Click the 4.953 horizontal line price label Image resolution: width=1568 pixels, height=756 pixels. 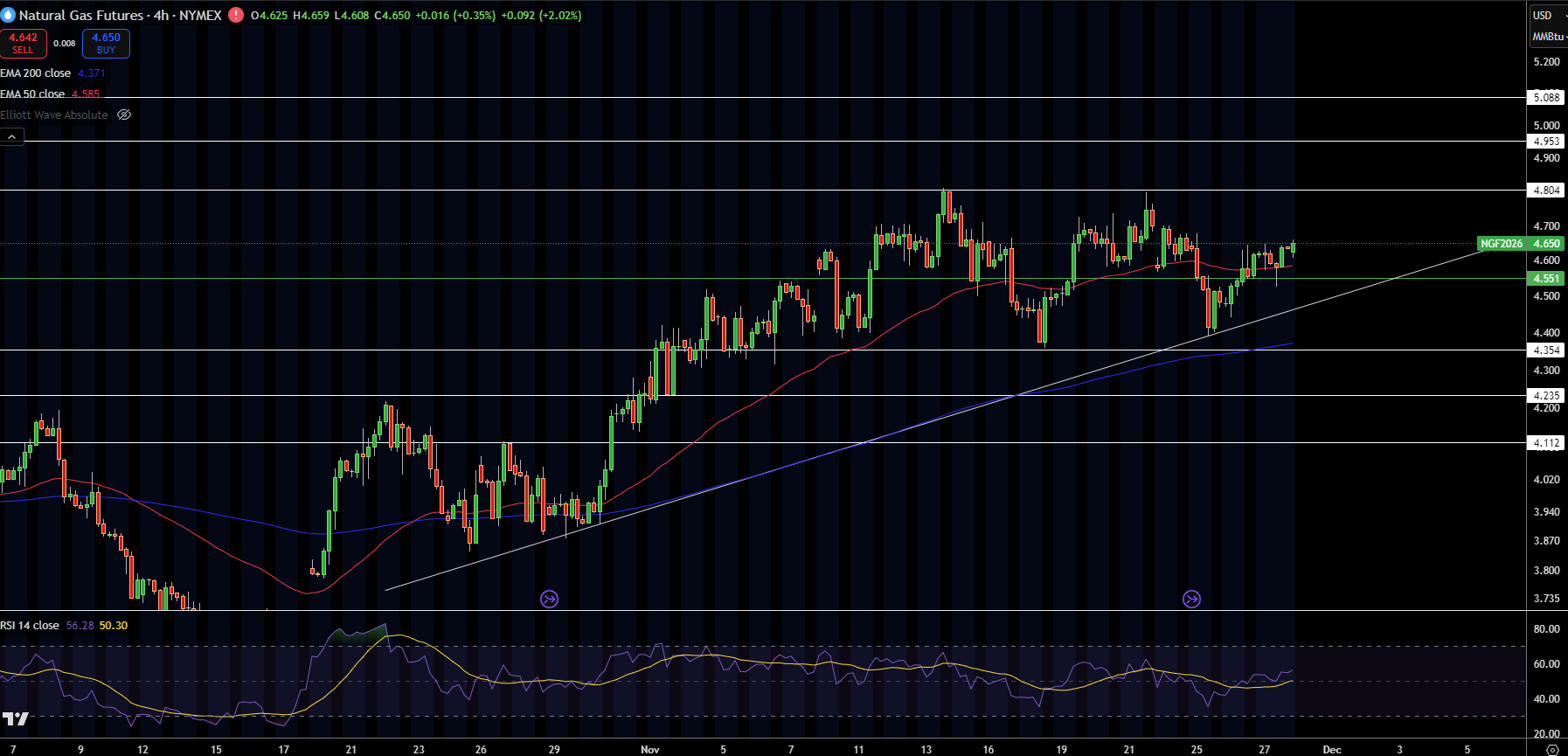pos(1546,141)
